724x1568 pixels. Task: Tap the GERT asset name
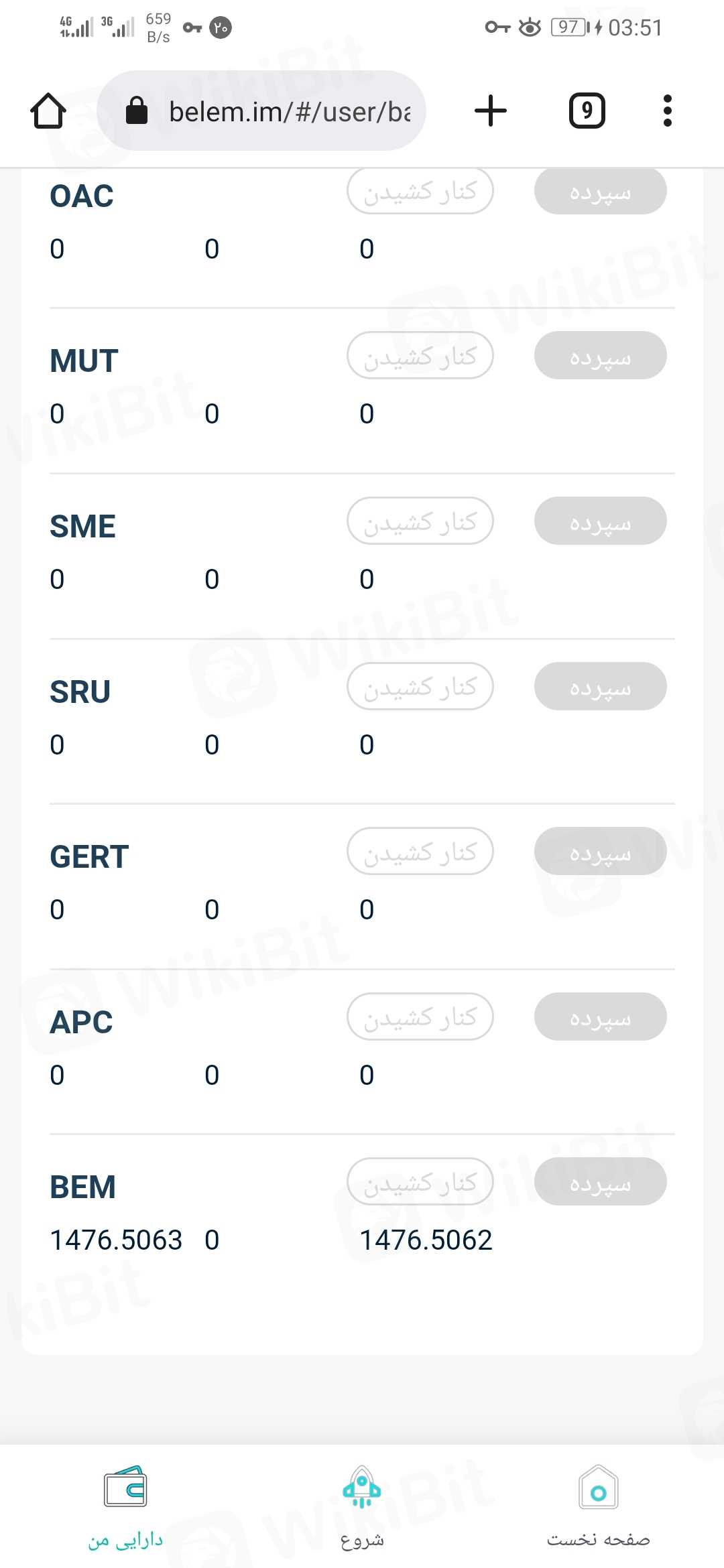(89, 857)
